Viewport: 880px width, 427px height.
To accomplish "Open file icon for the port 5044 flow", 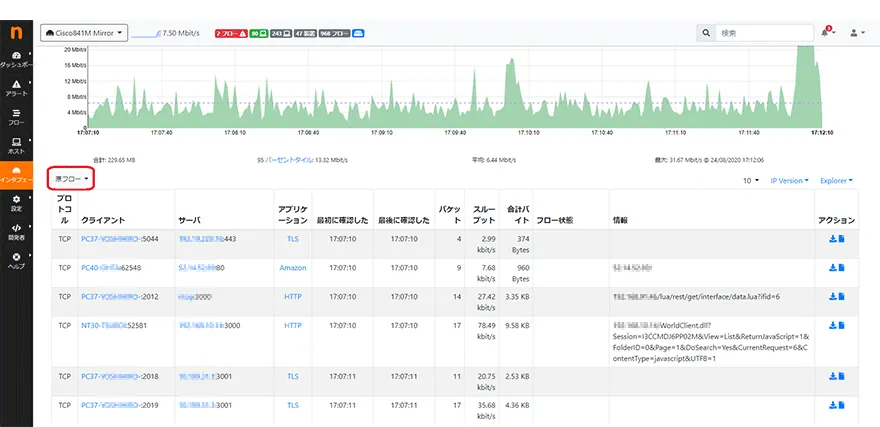I will click(841, 239).
